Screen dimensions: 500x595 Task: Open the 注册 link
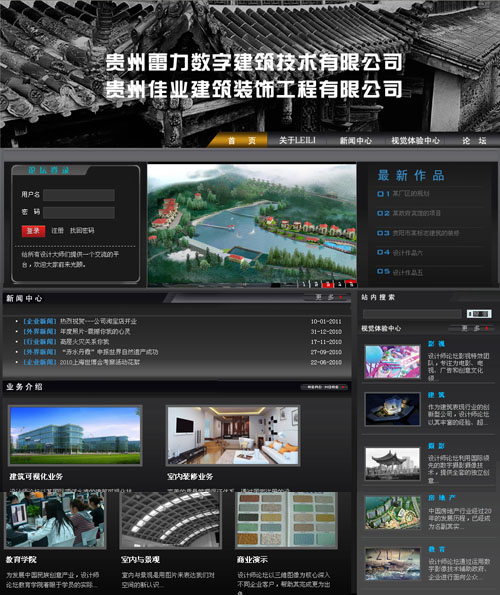point(57,230)
